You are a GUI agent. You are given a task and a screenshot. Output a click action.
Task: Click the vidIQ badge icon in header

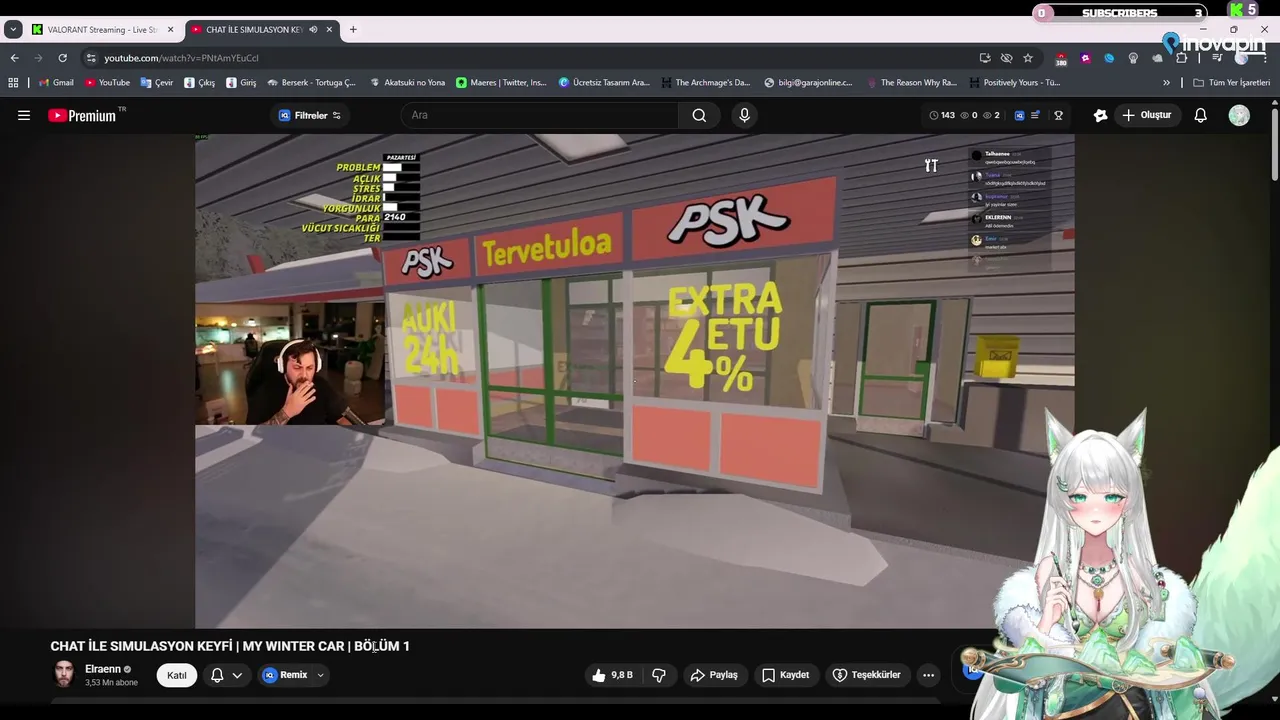[1019, 115]
